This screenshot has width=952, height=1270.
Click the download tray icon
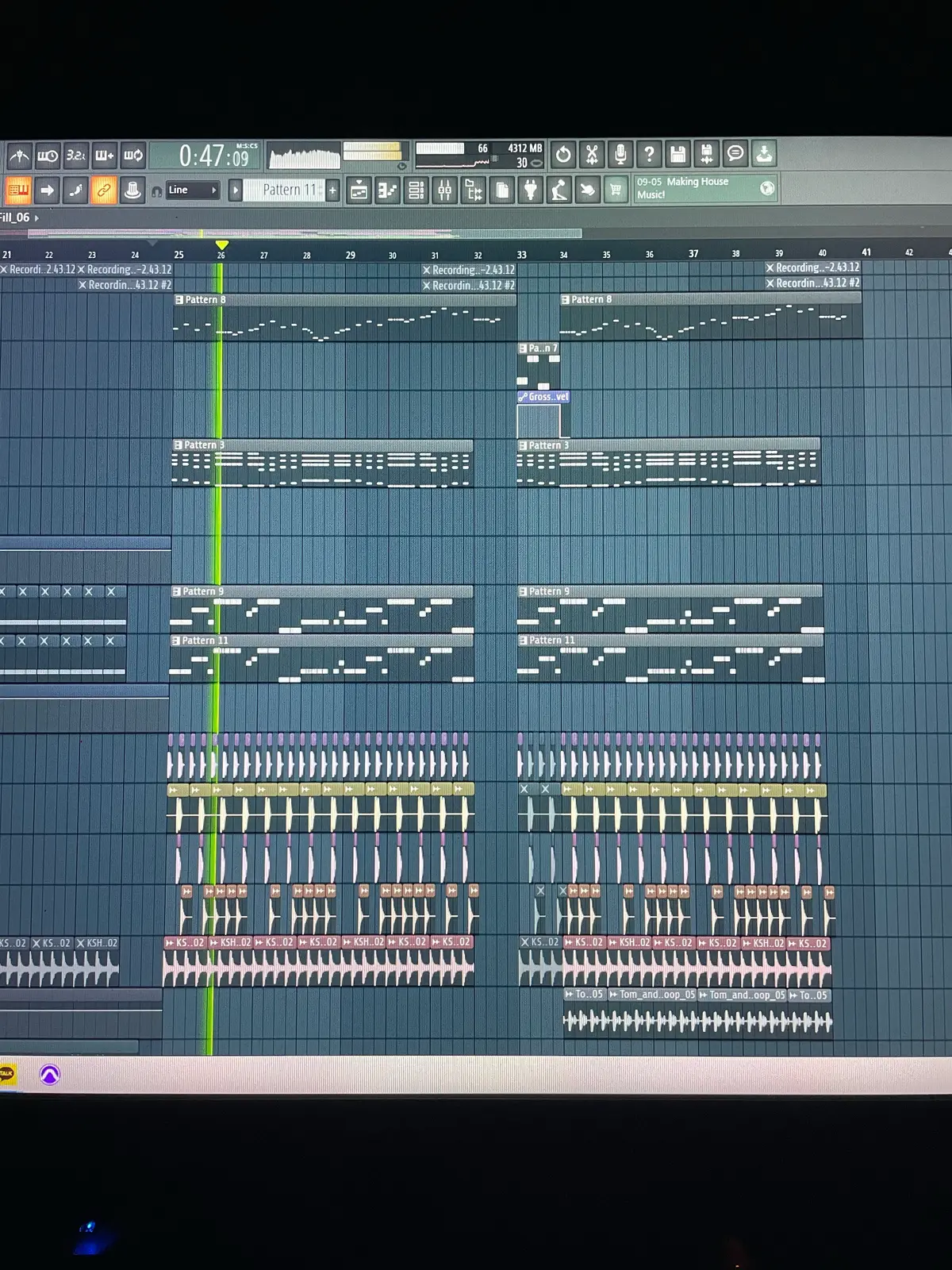click(764, 154)
